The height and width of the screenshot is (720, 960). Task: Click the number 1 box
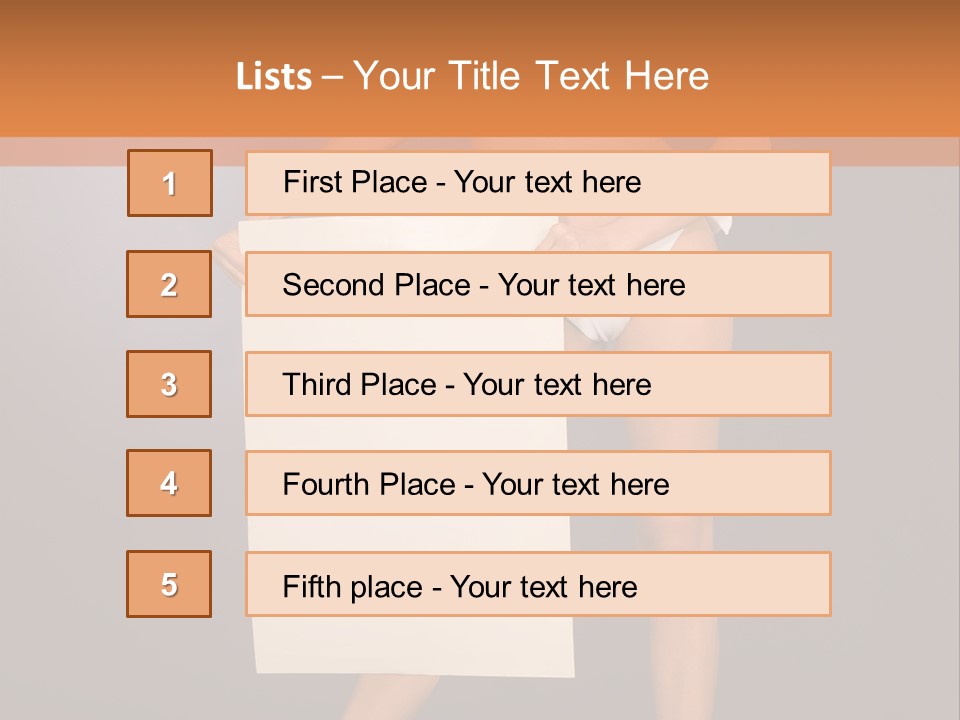coord(170,183)
